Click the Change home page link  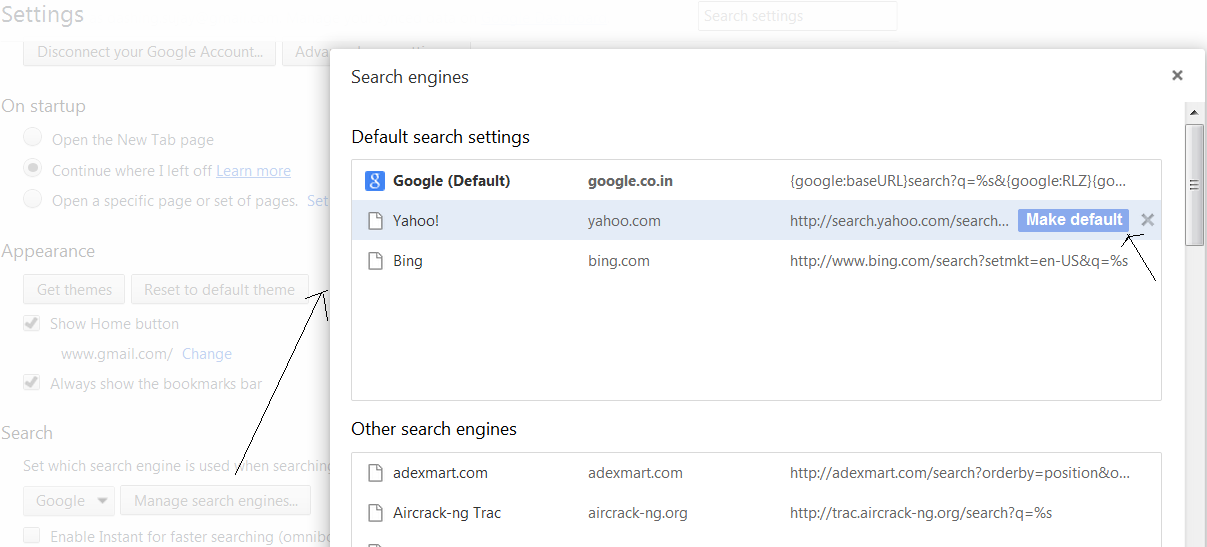point(207,353)
